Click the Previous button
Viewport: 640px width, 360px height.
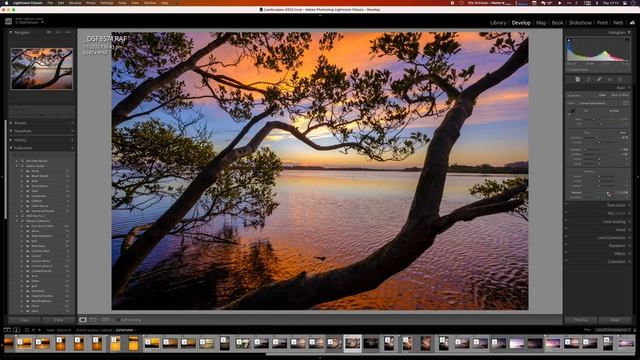581,320
